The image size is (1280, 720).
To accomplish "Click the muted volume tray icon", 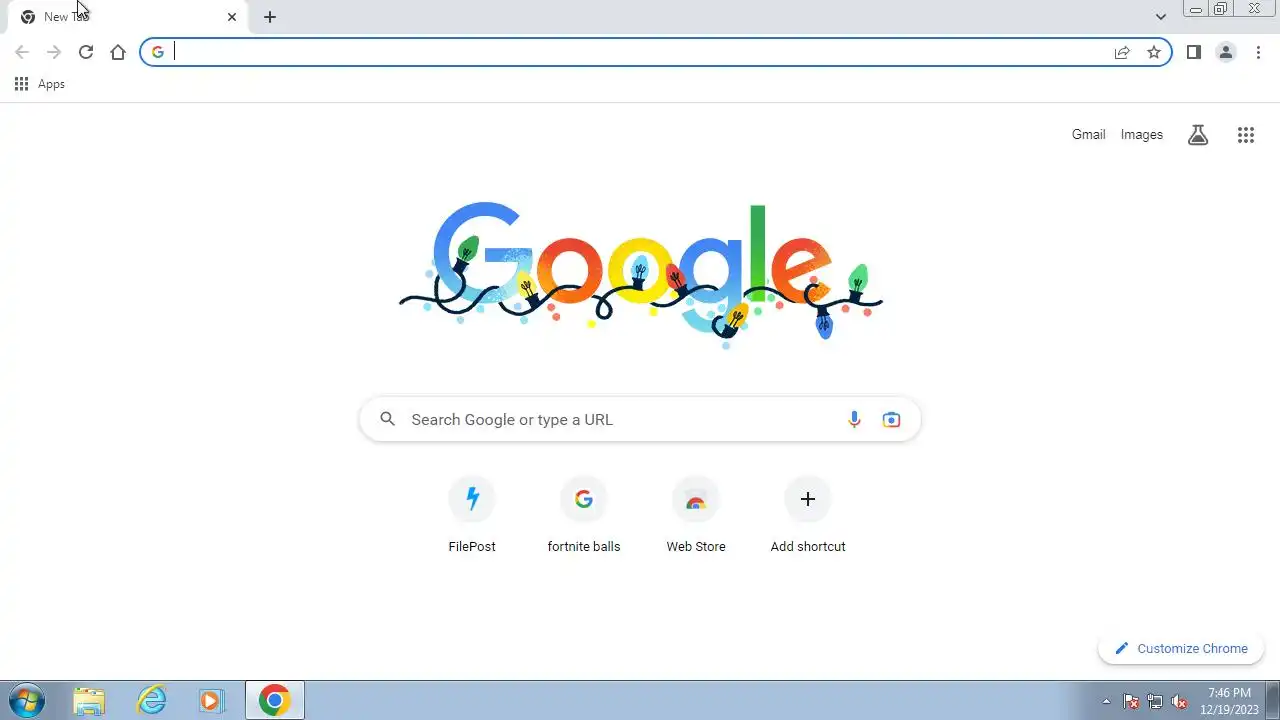I will 1179,701.
